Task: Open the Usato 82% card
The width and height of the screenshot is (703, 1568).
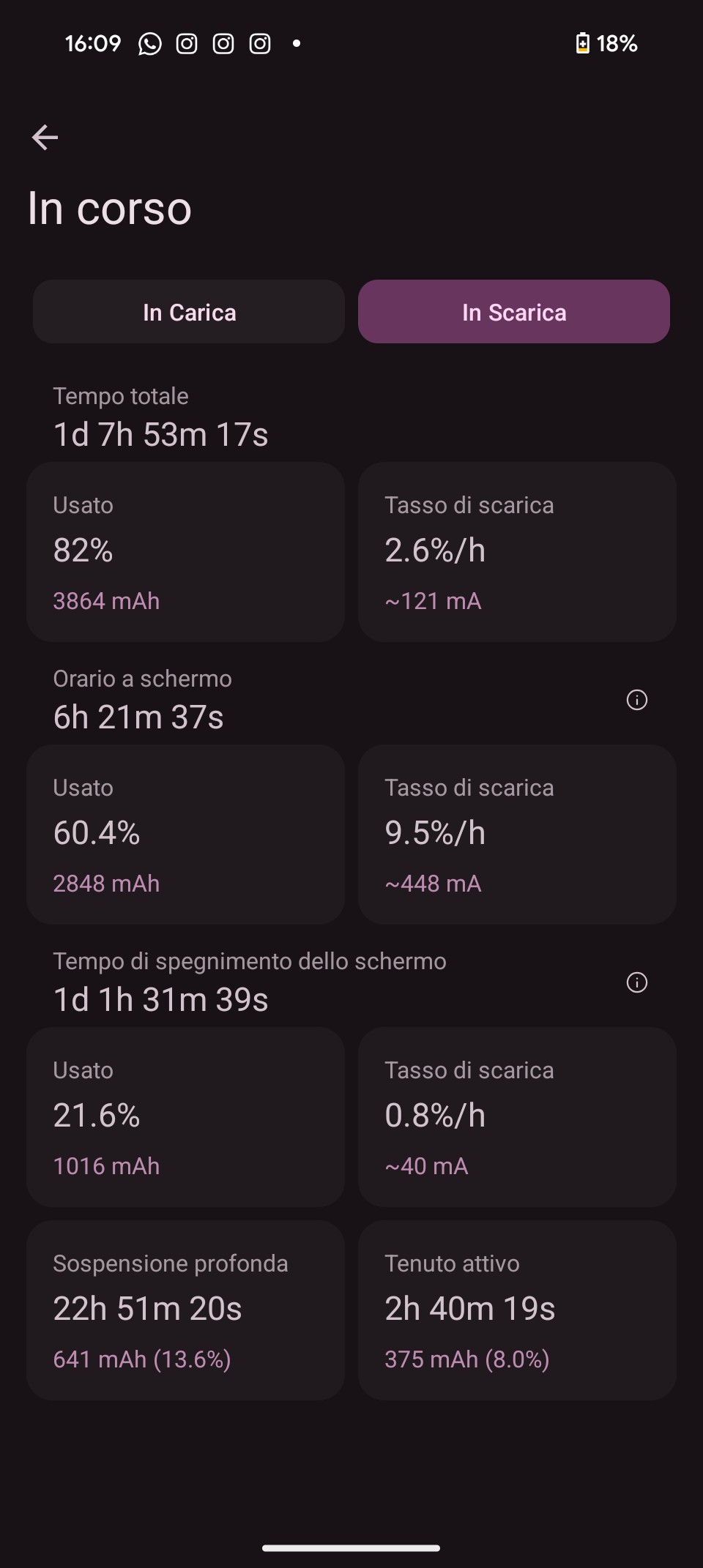Action: [185, 552]
